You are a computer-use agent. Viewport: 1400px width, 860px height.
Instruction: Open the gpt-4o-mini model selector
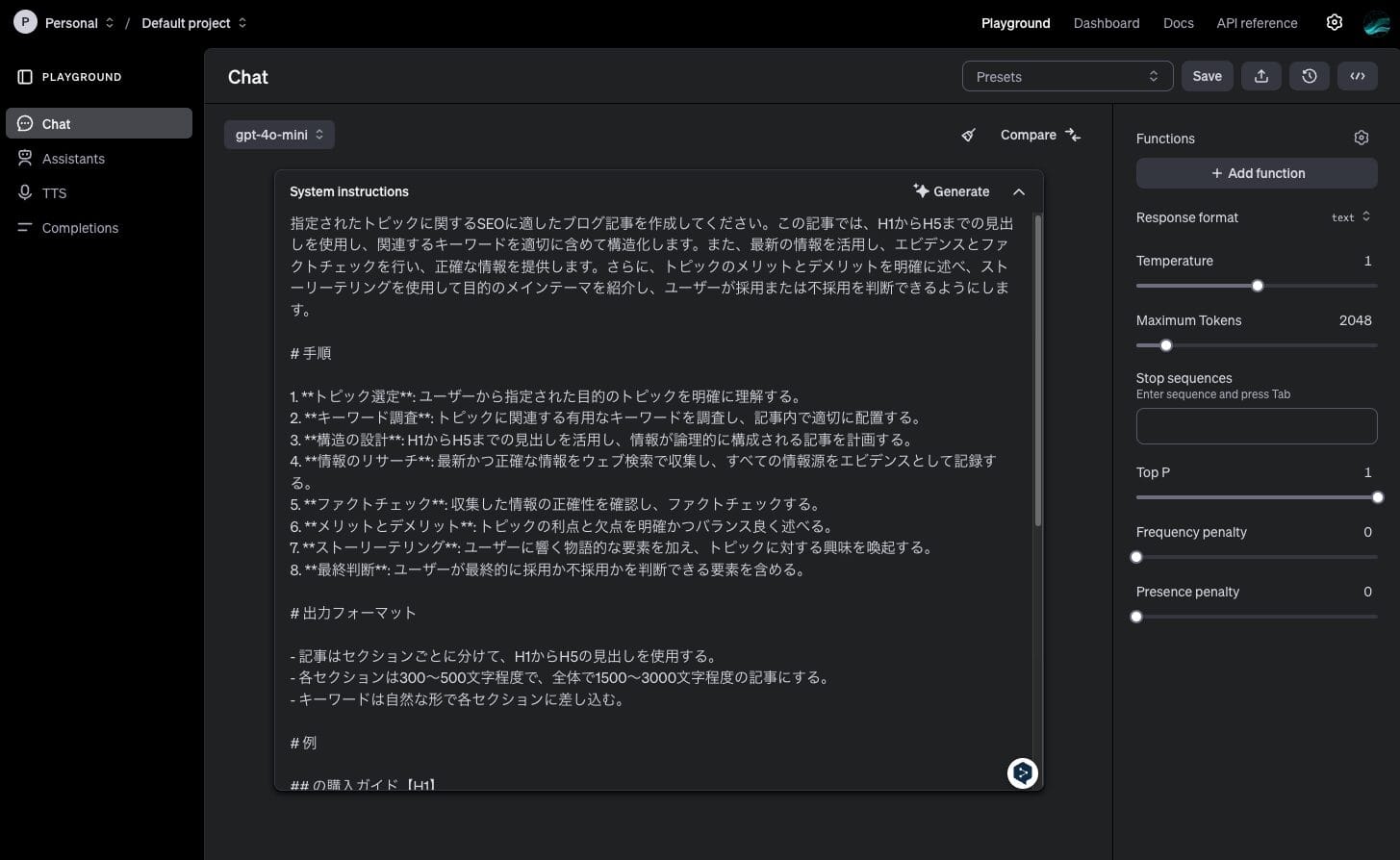(279, 135)
